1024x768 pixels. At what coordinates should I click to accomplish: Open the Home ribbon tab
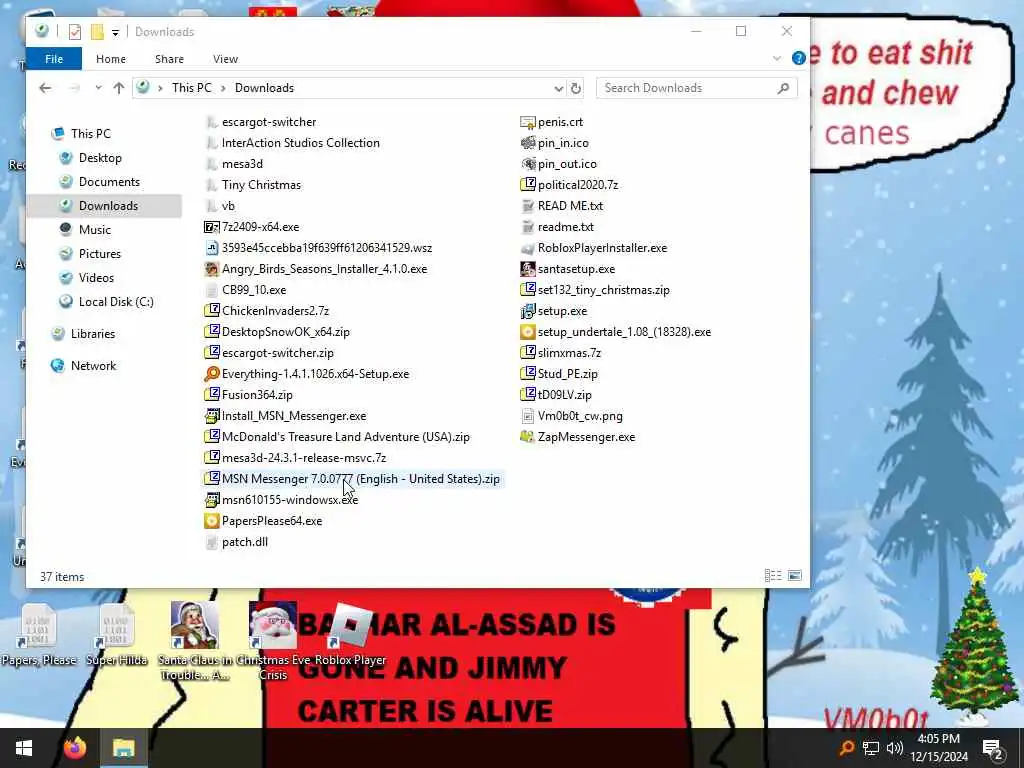pyautogui.click(x=110, y=59)
